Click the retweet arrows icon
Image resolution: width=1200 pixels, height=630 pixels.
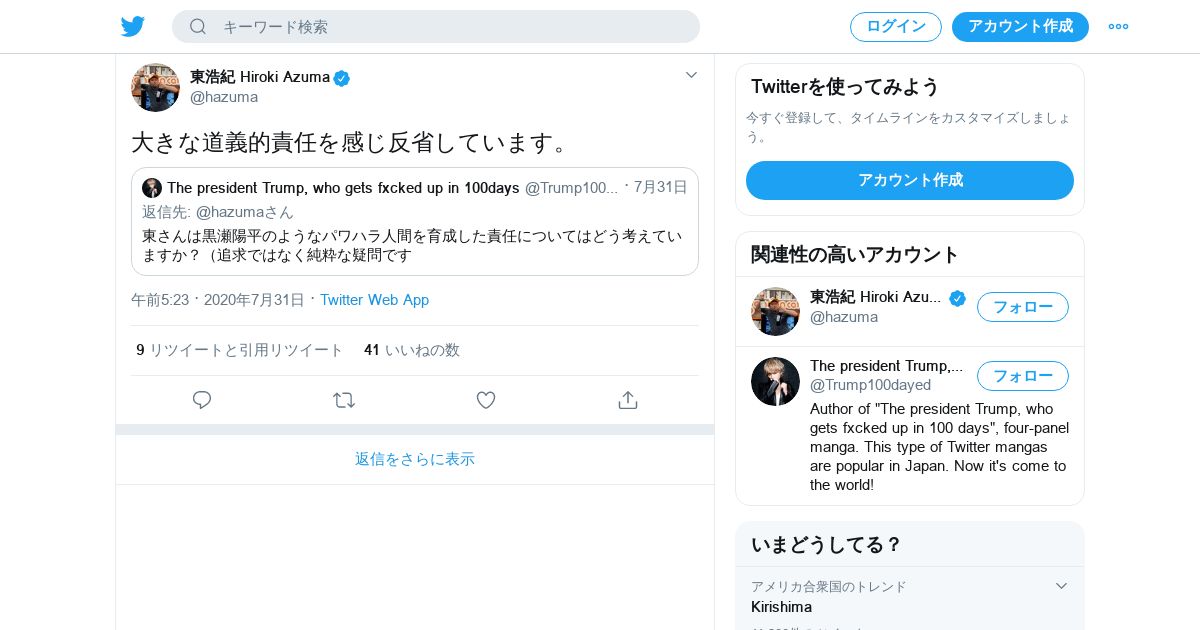[344, 400]
